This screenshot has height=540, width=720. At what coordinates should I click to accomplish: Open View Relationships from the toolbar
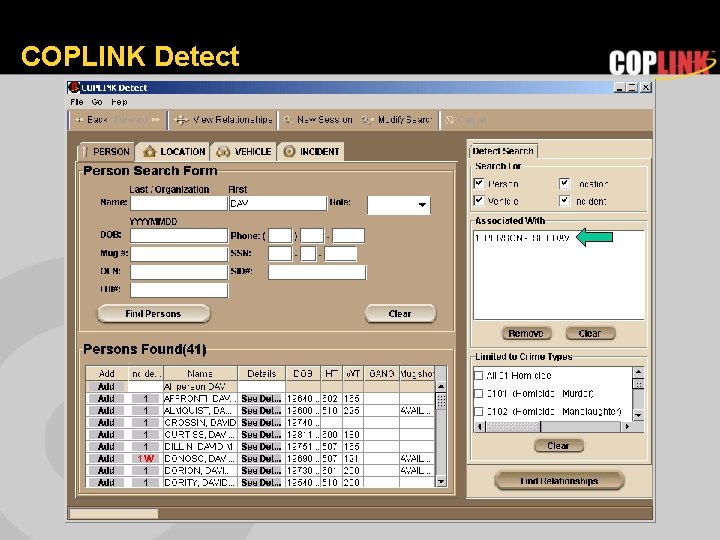point(224,120)
